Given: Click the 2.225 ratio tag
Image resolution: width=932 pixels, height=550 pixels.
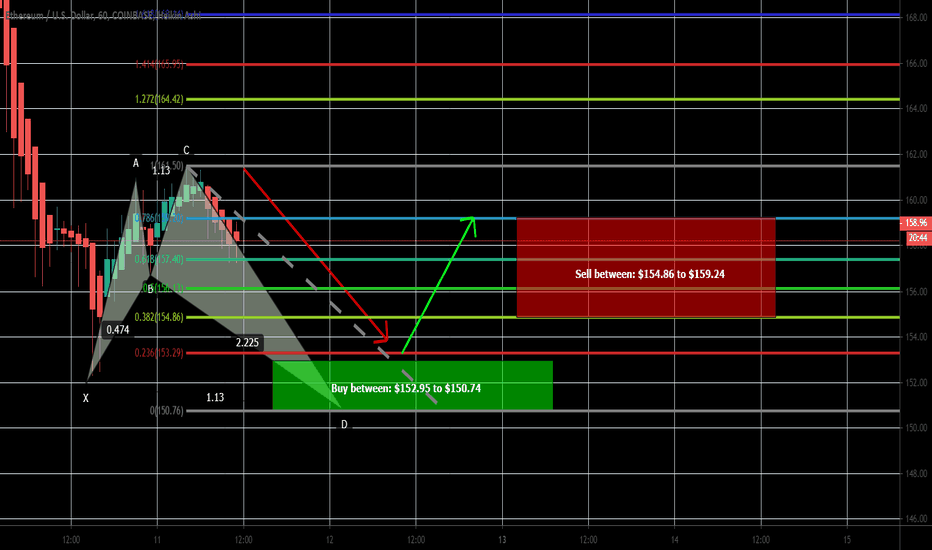Looking at the screenshot, I should coord(247,342).
